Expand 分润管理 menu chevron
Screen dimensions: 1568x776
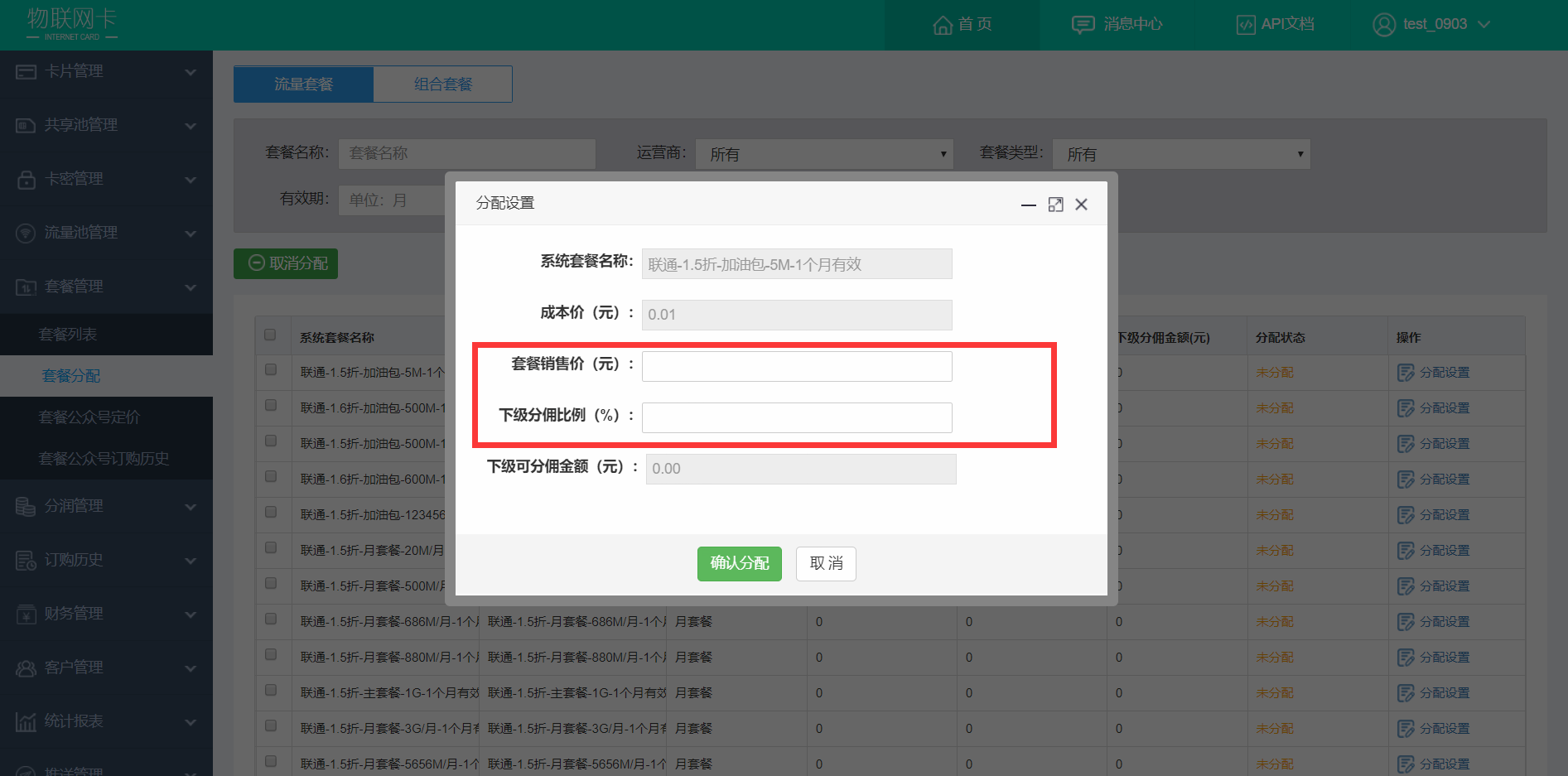[191, 507]
